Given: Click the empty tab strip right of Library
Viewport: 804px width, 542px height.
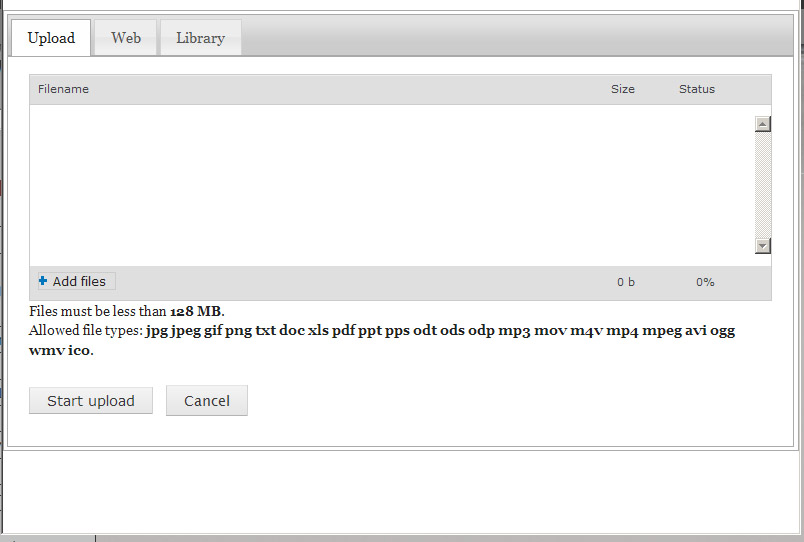Looking at the screenshot, I should (520, 38).
